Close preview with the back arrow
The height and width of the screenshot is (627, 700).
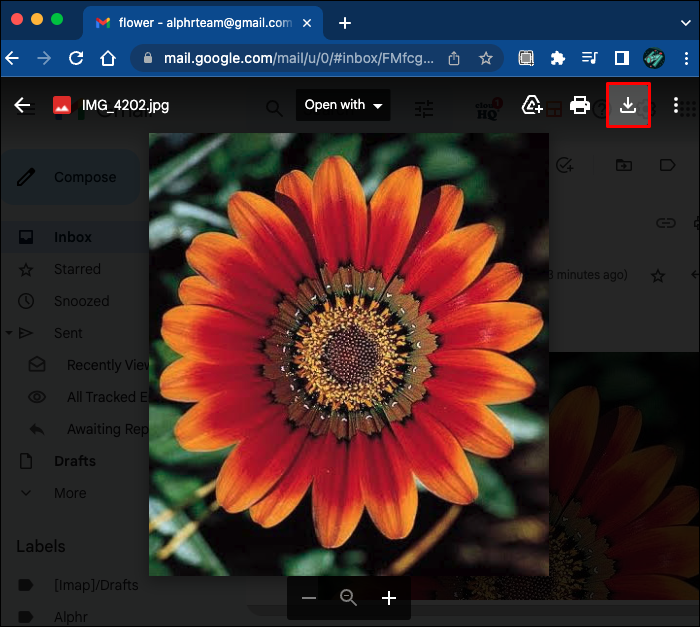pos(22,105)
